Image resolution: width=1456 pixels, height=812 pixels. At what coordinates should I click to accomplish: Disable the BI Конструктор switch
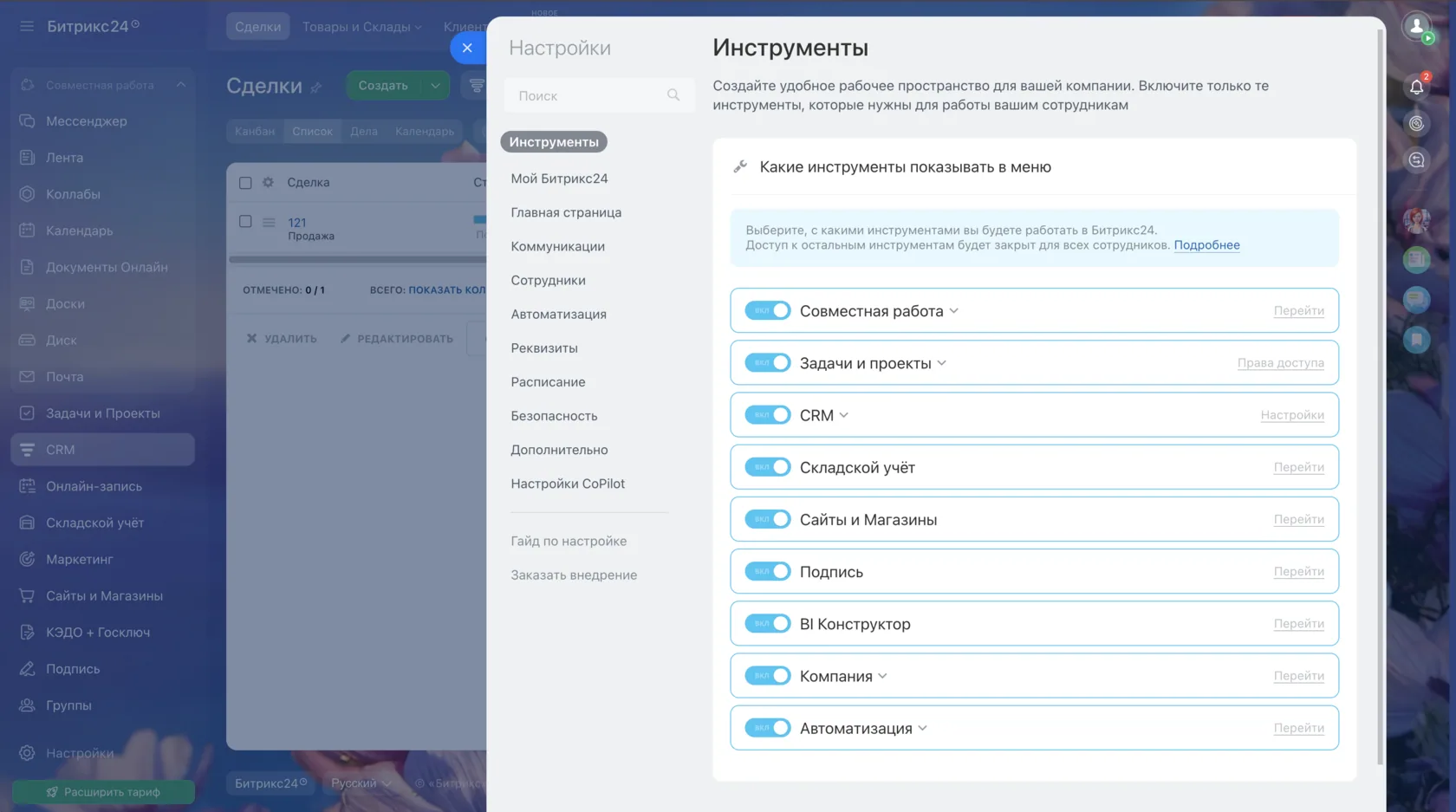tap(768, 623)
